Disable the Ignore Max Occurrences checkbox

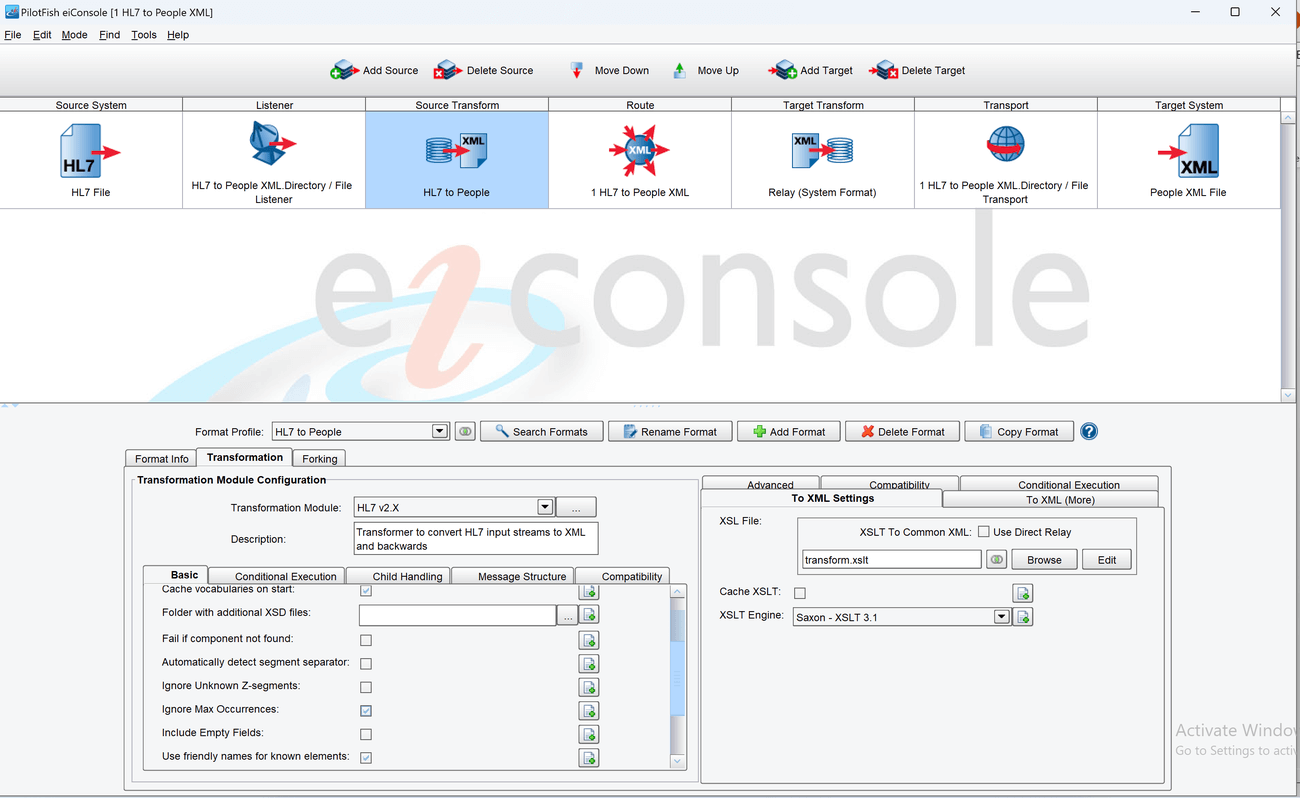(366, 710)
